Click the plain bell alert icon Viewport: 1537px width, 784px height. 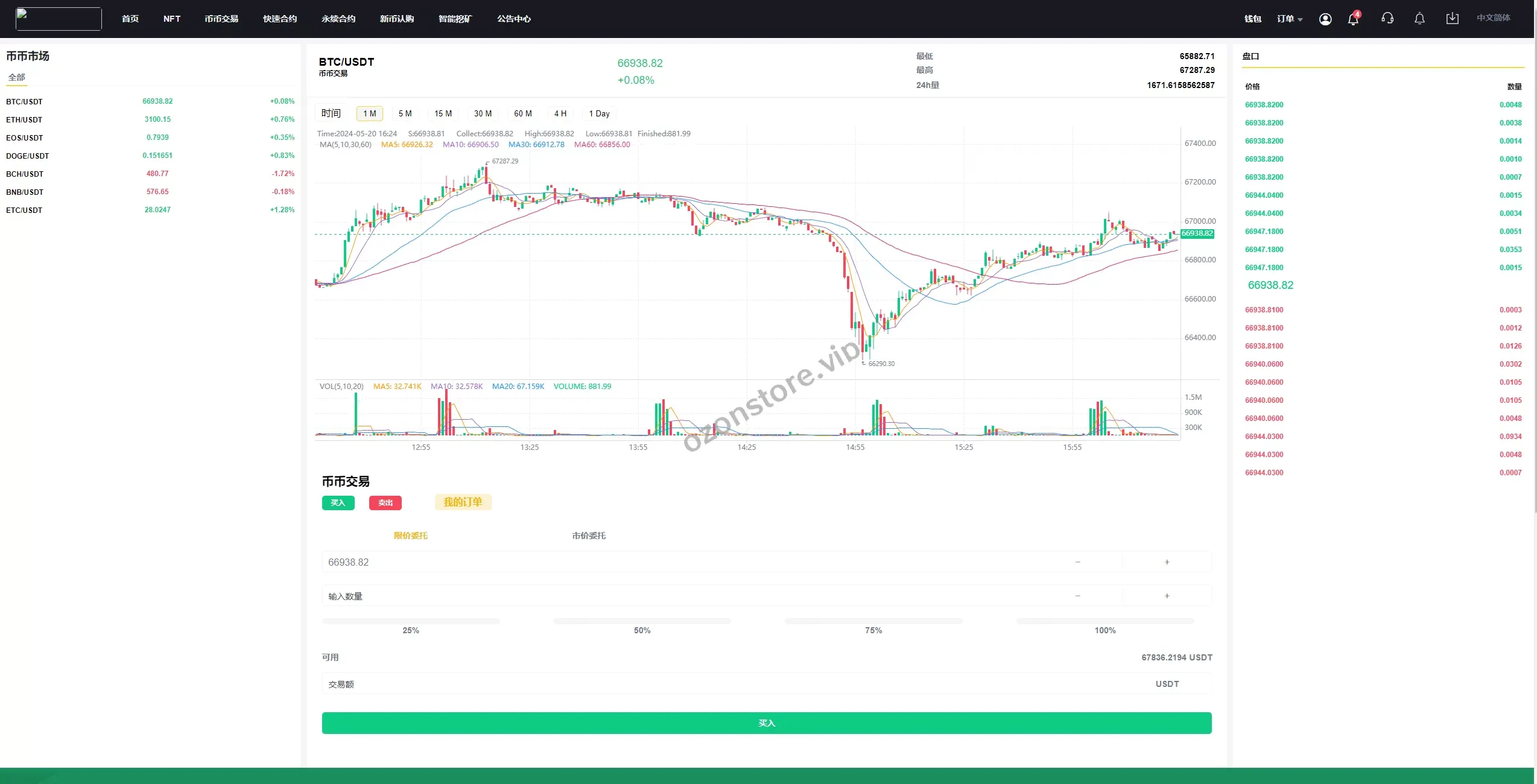tap(1419, 19)
